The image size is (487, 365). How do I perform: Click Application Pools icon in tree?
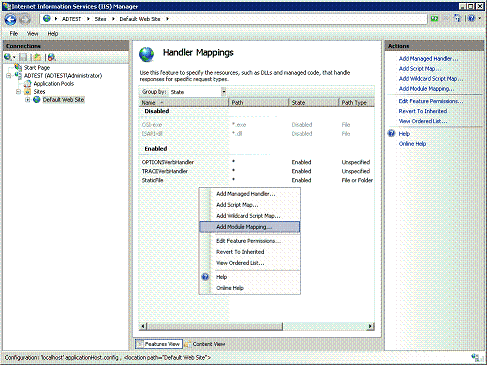tap(28, 84)
